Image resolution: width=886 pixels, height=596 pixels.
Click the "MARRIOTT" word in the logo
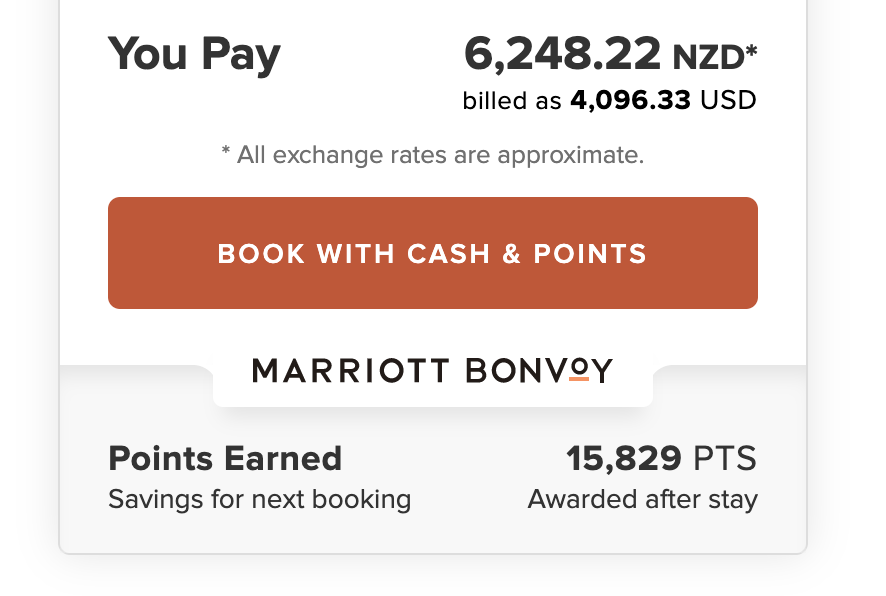(x=351, y=372)
